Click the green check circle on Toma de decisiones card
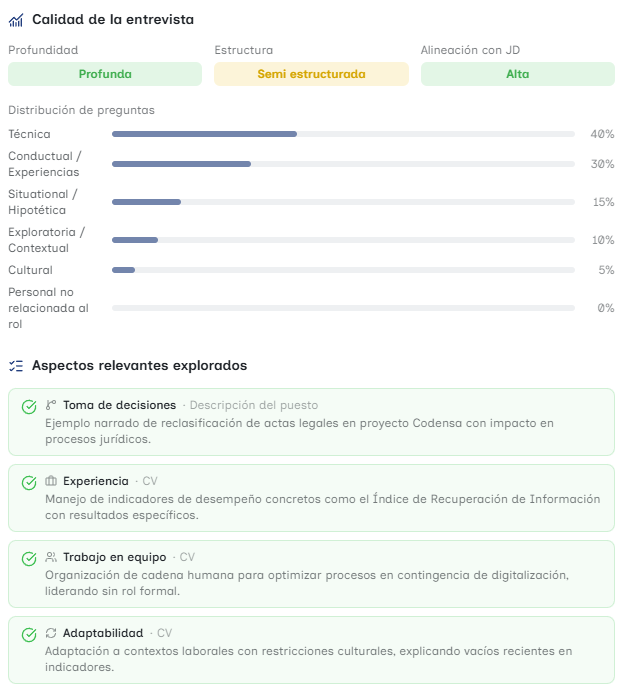The width and height of the screenshot is (631, 694). pyautogui.click(x=29, y=407)
